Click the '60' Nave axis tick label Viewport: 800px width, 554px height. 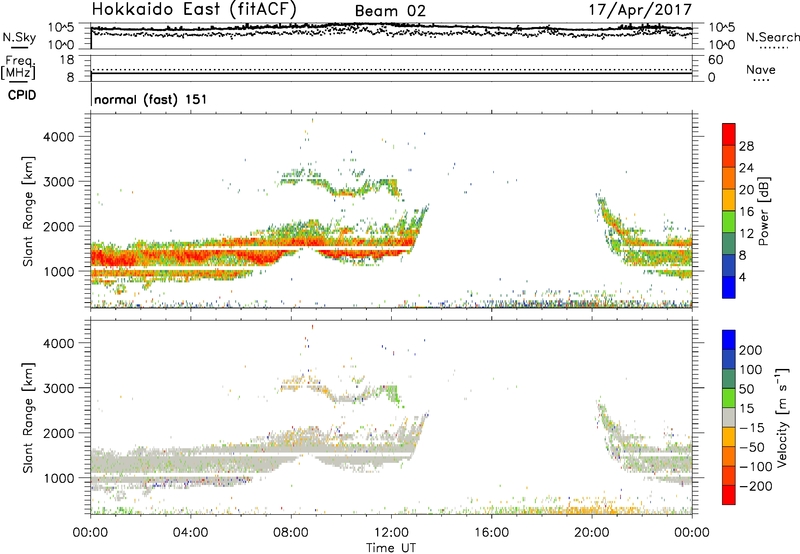(716, 60)
